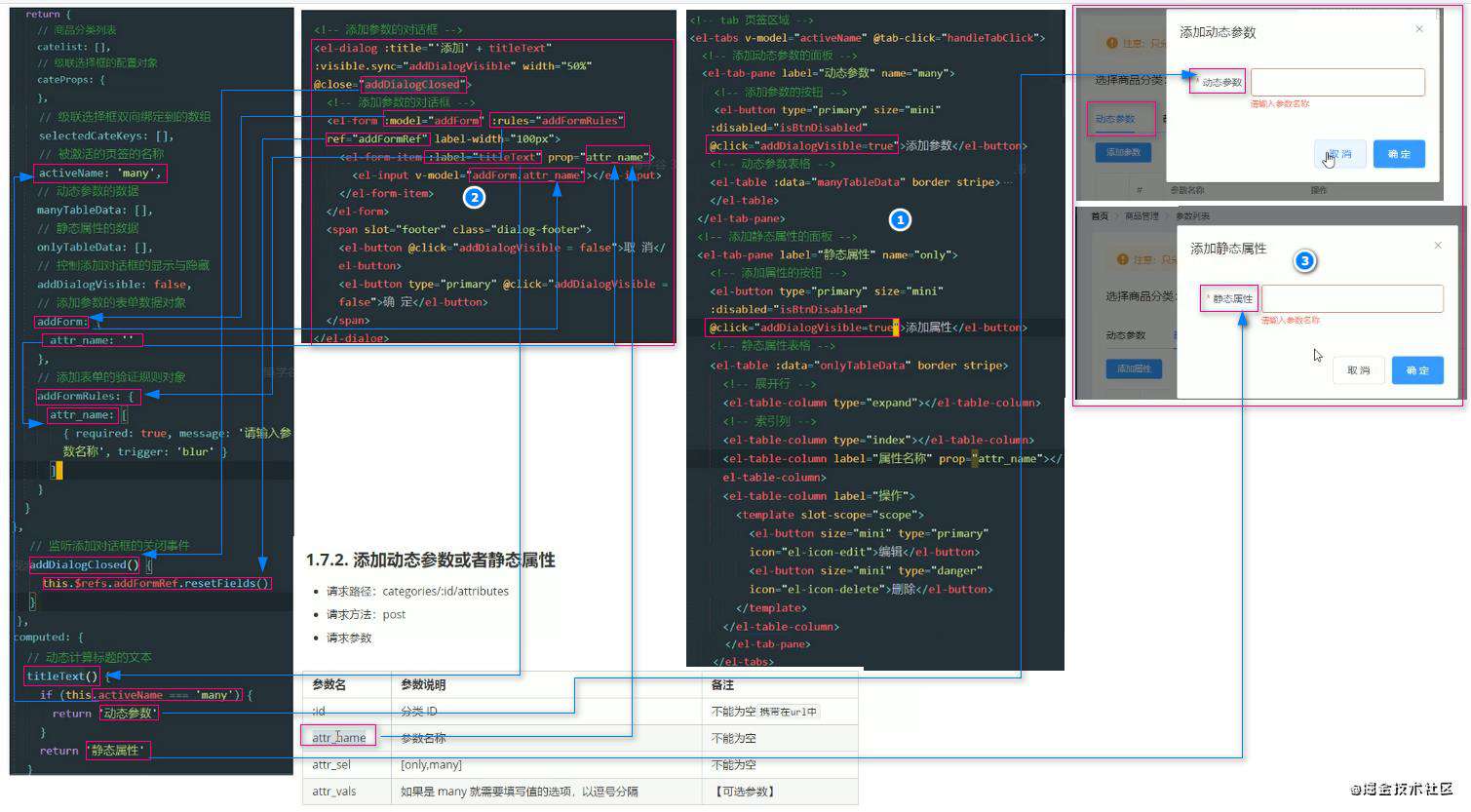Click the orange warning icon behind the 添加静态属性 dialog
This screenshot has width=1471, height=812.
tap(1123, 259)
